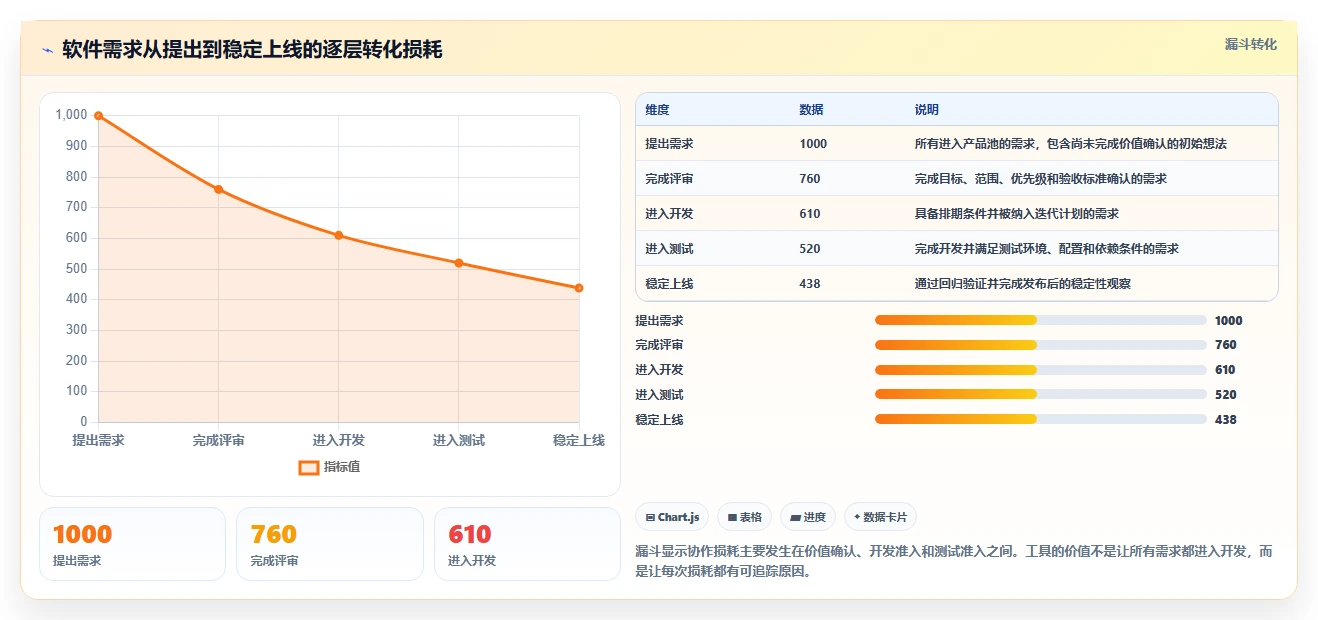Click the 610 进入开发 stat card

pos(527,544)
